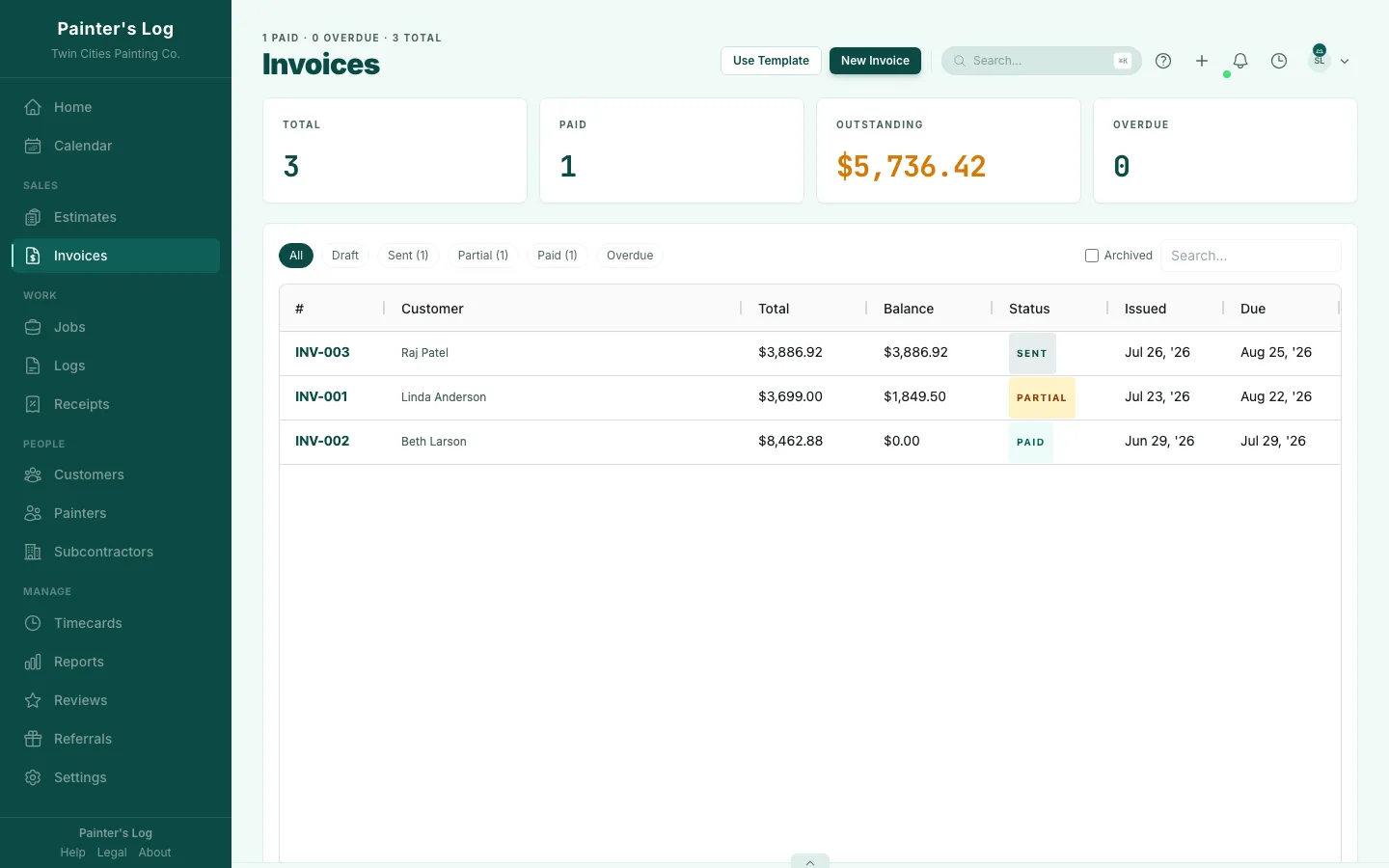The width and height of the screenshot is (1389, 868).
Task: Click the Jun 29, '26 issued date
Action: (1159, 442)
